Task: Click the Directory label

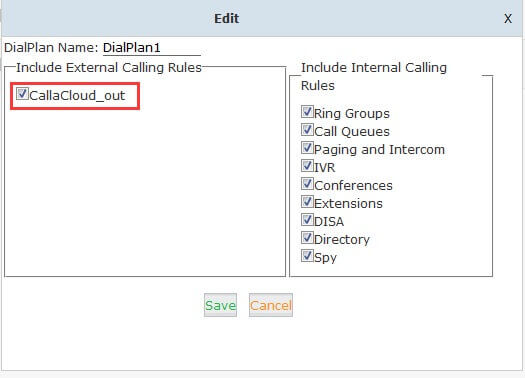Action: tap(342, 240)
